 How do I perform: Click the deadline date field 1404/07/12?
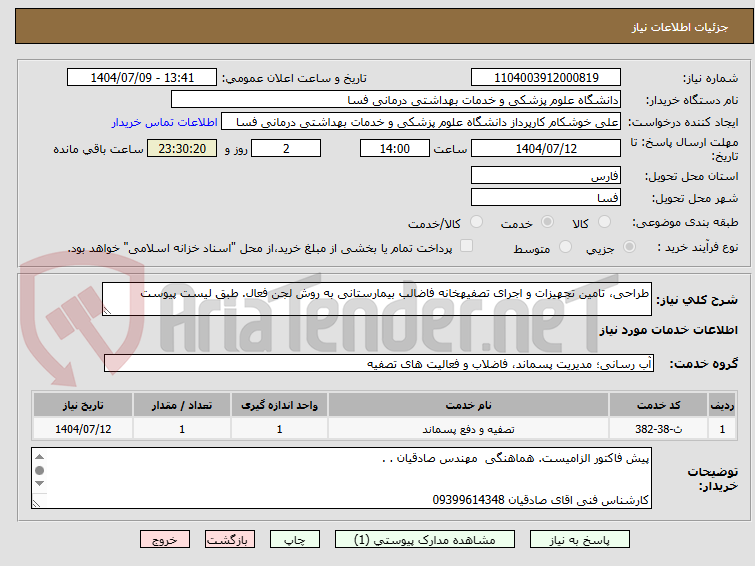546,148
